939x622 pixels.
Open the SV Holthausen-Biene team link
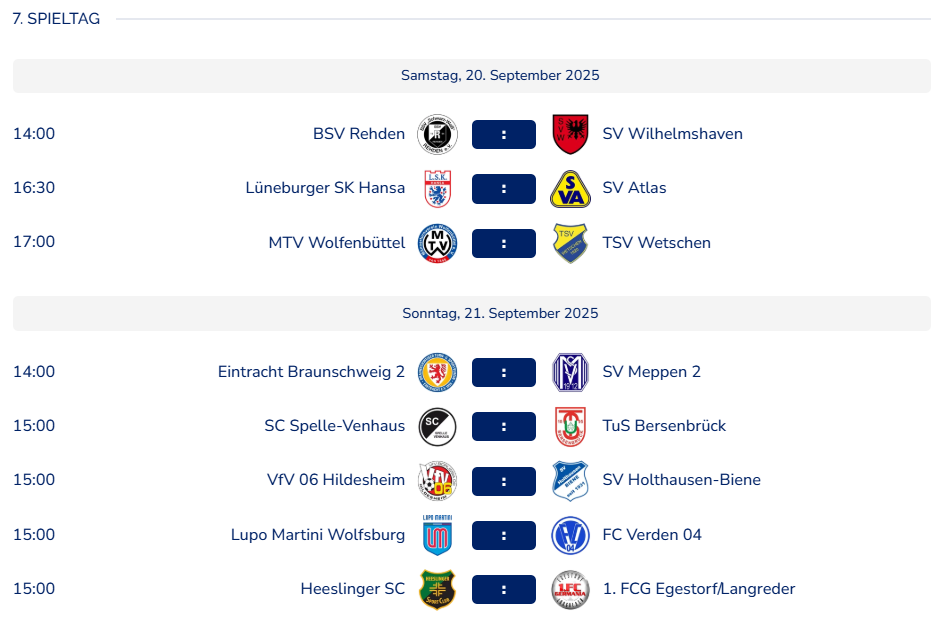681,480
